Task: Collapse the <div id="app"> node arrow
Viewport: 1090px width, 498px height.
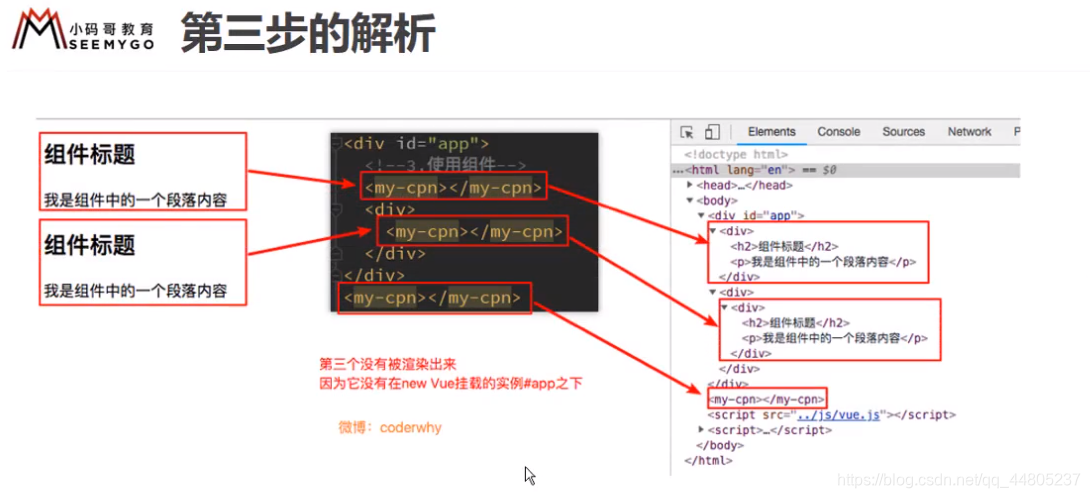Action: pyautogui.click(x=701, y=216)
